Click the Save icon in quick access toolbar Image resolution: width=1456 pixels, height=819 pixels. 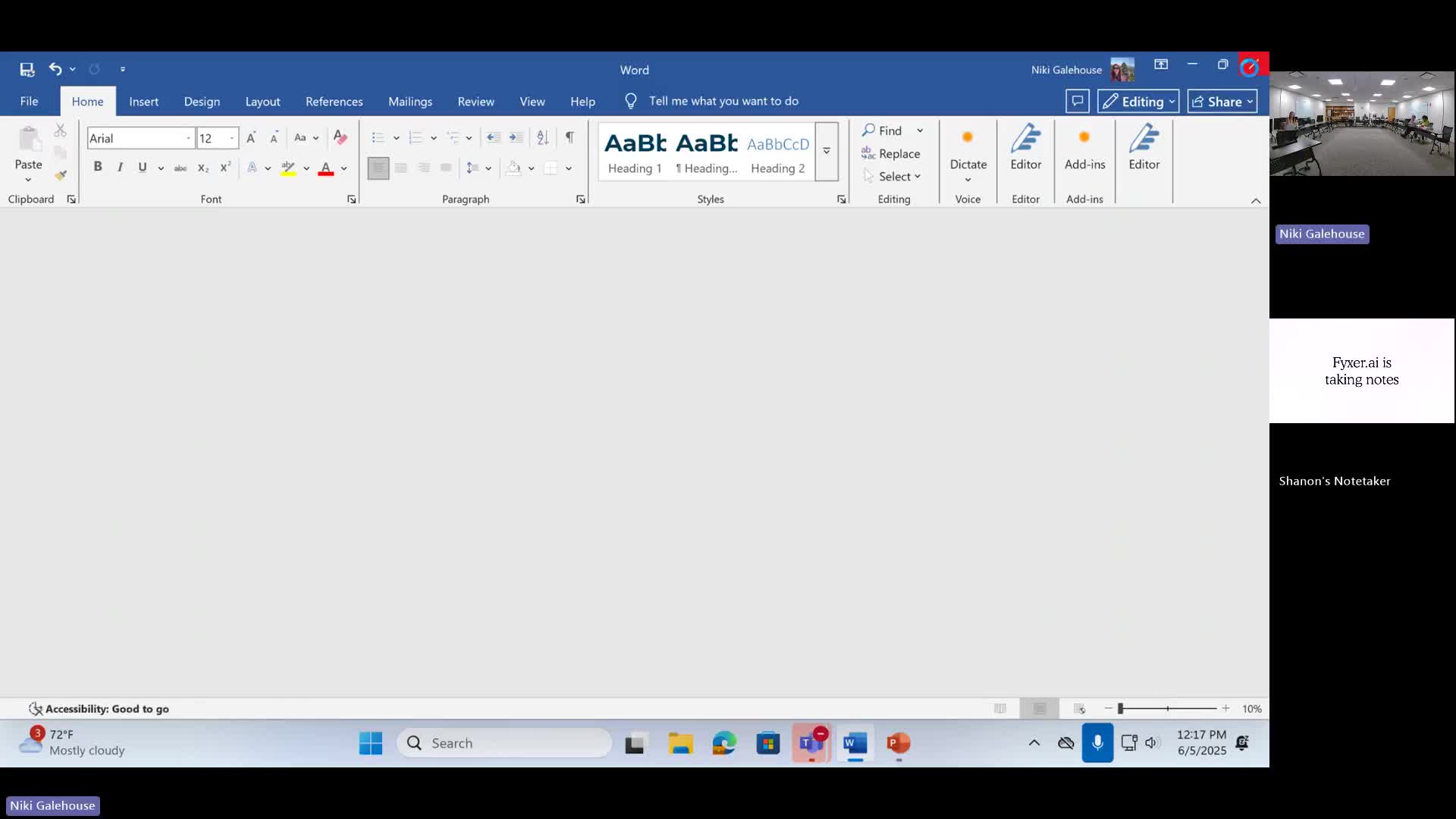(x=27, y=70)
